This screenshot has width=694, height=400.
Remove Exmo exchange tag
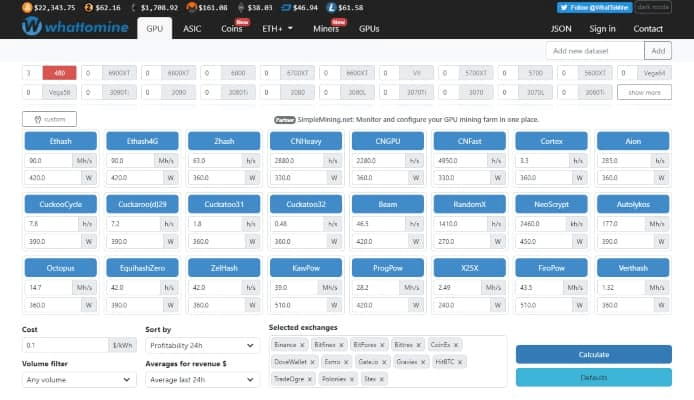(346, 362)
